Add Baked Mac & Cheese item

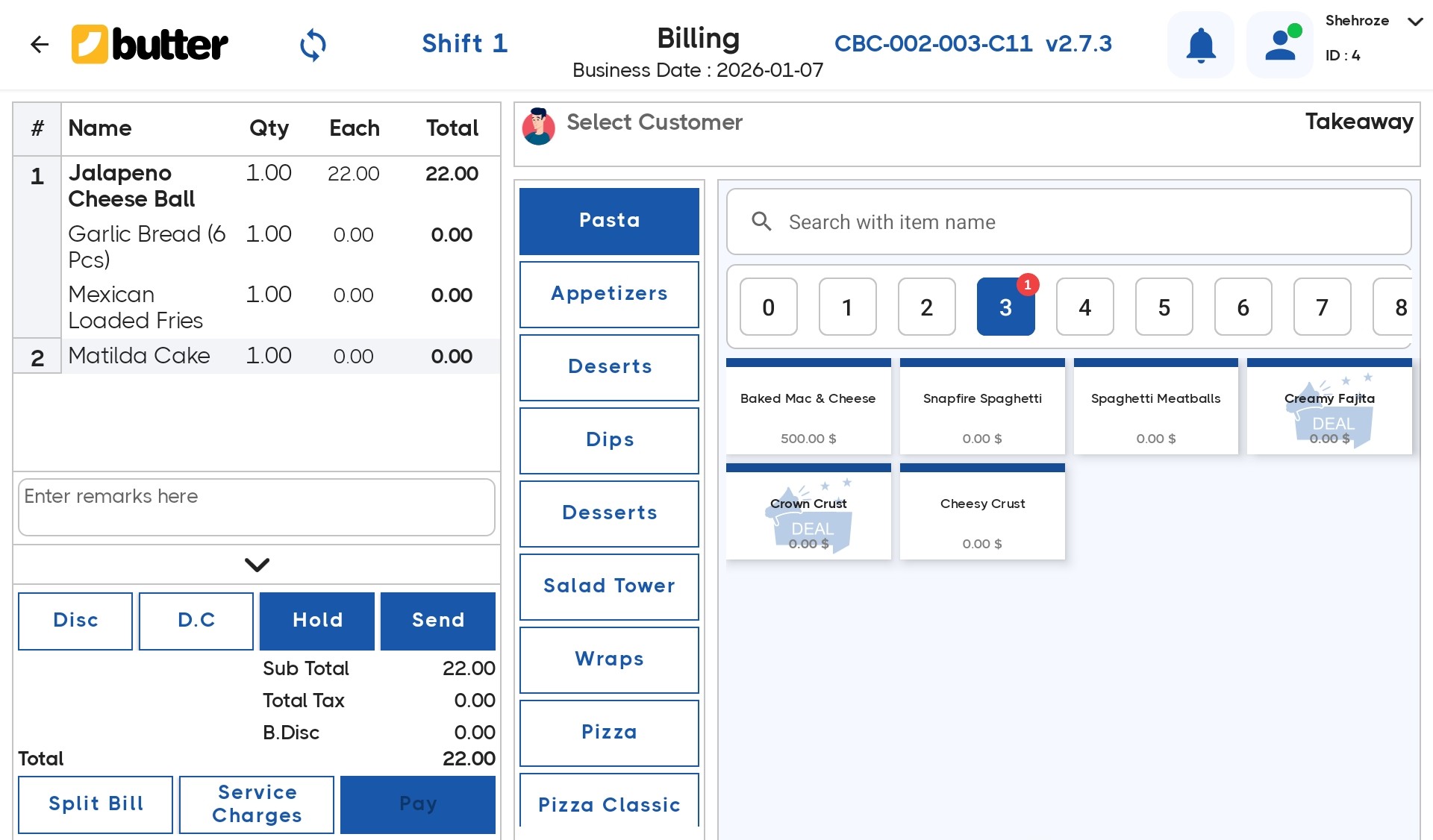(808, 407)
